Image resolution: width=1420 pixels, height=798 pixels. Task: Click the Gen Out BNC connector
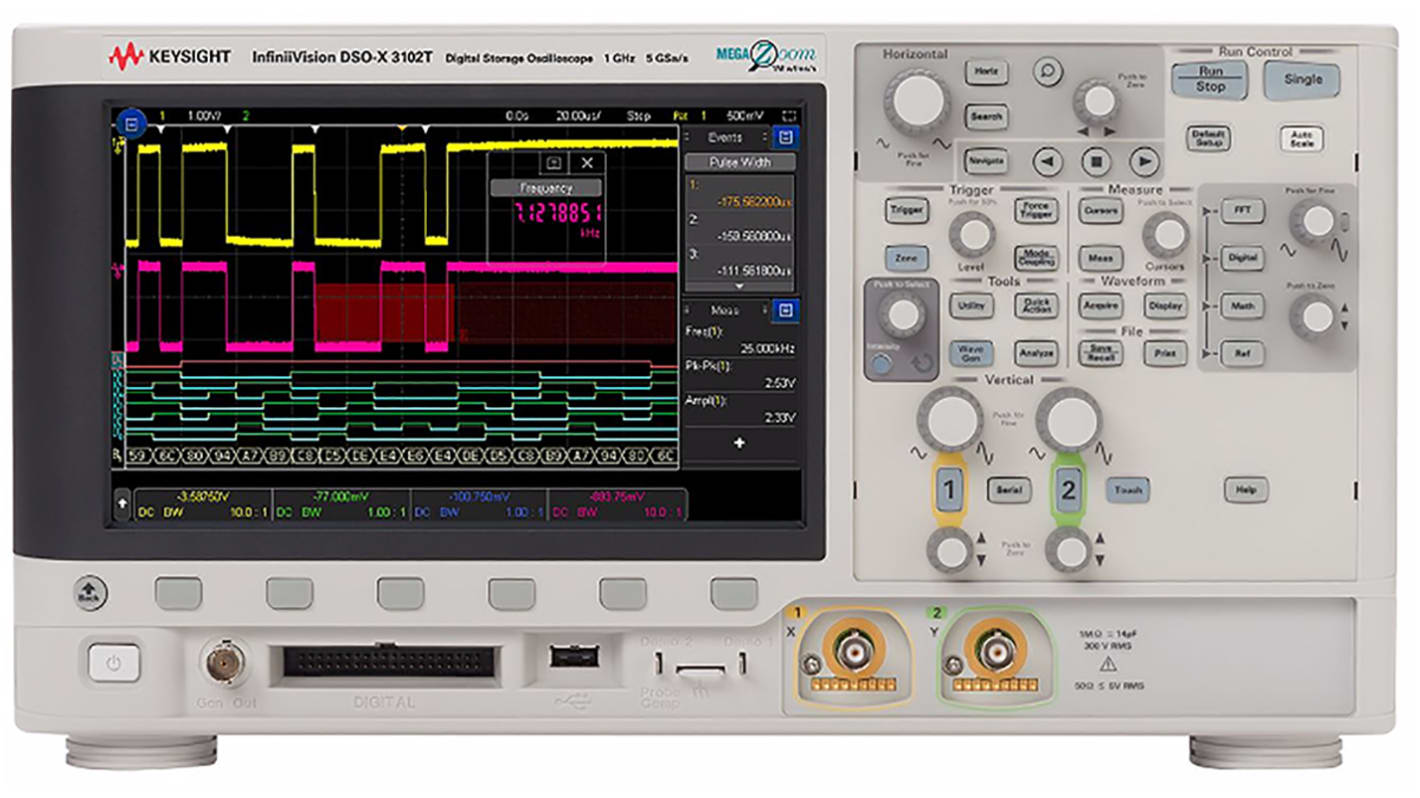click(x=225, y=661)
